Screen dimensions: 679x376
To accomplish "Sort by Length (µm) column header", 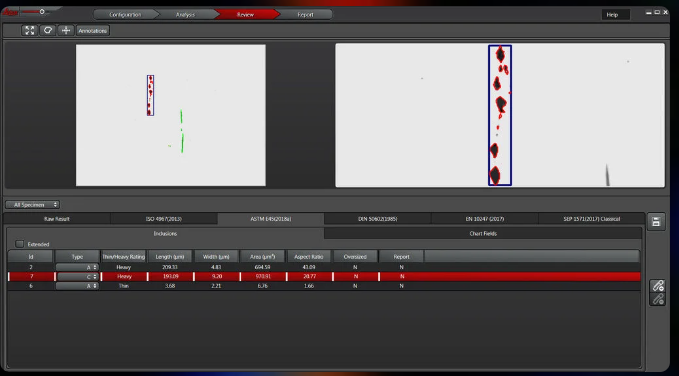I will (170, 256).
